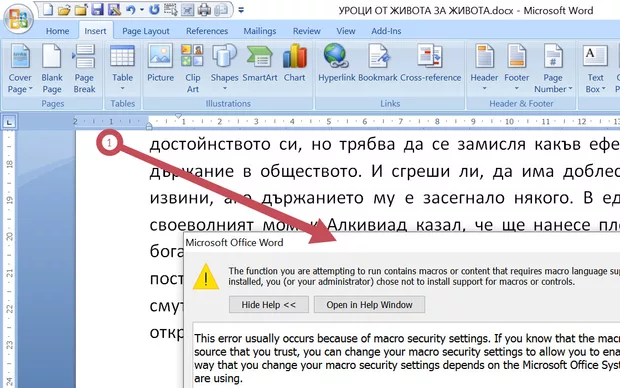Expand the Cover Page gallery

[20, 69]
